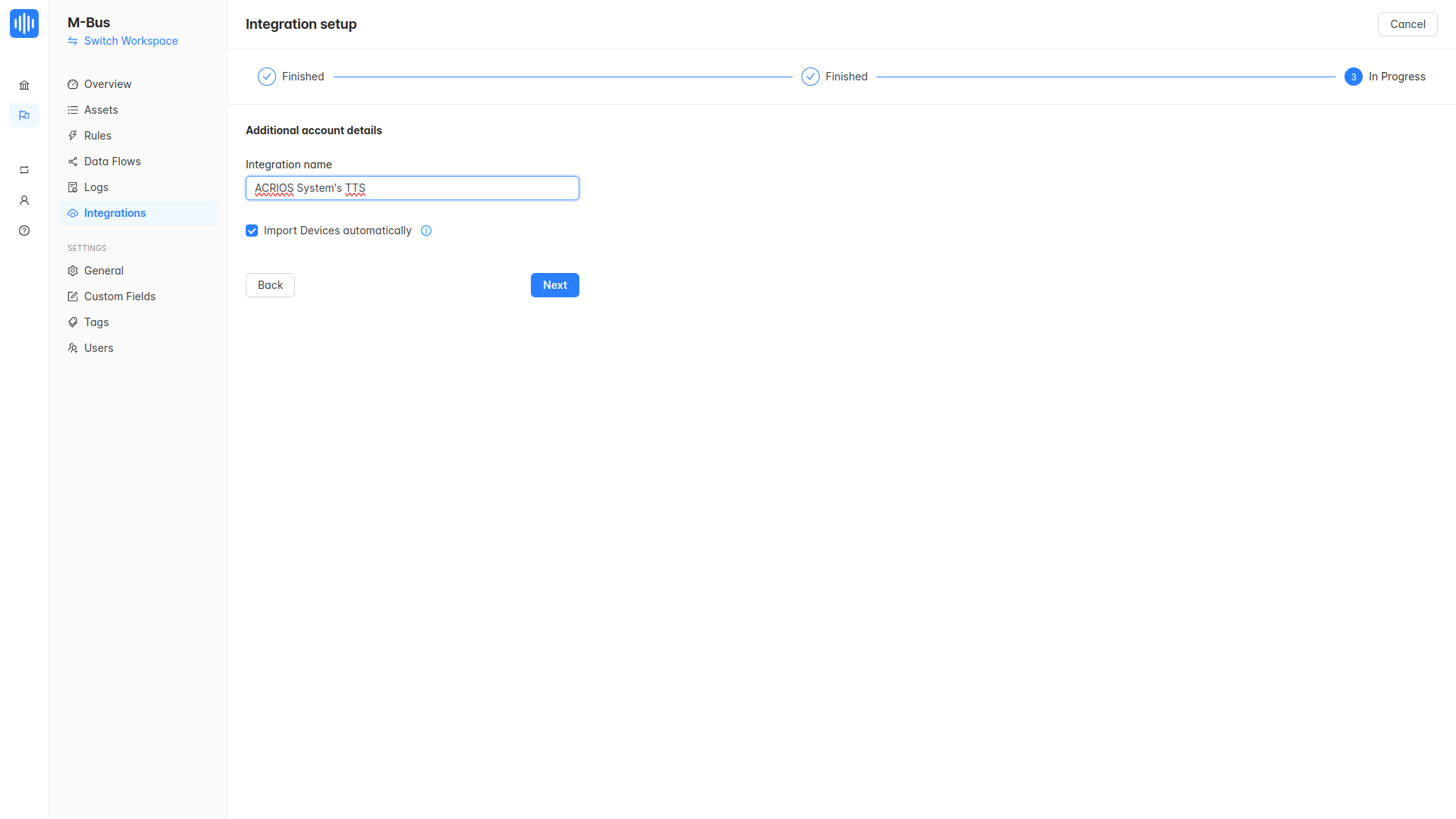
Task: Click the Back button
Action: 270,285
